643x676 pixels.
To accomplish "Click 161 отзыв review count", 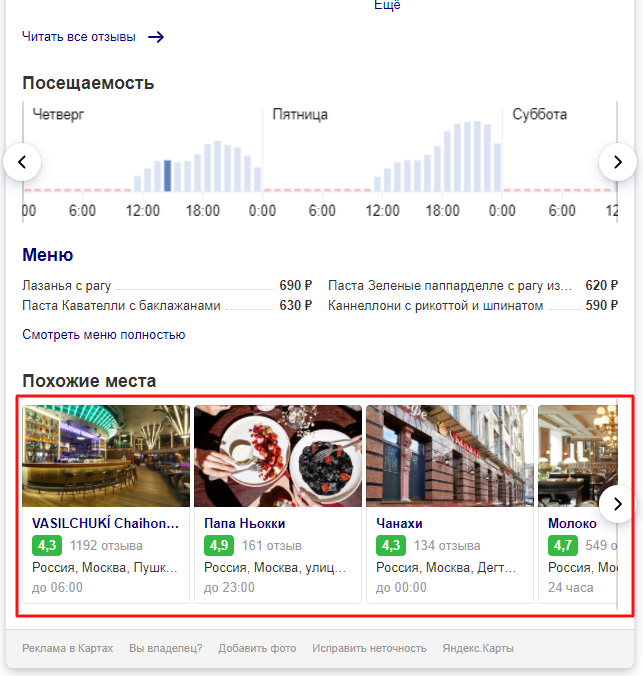I will tap(272, 546).
